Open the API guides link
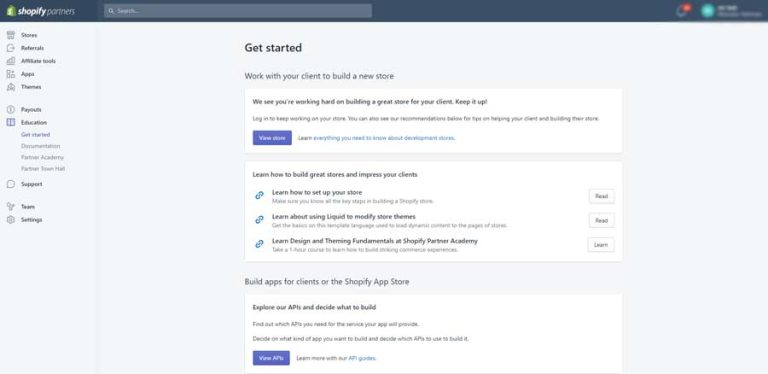Image resolution: width=768 pixels, height=374 pixels. click(362, 358)
